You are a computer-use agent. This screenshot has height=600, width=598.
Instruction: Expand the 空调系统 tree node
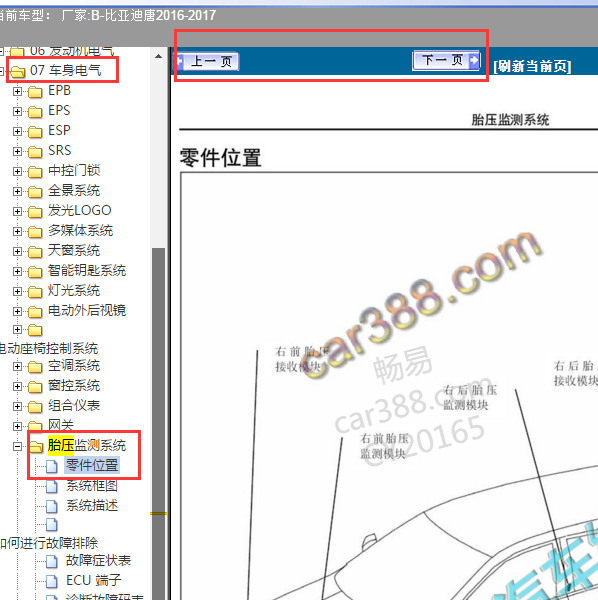(17, 367)
